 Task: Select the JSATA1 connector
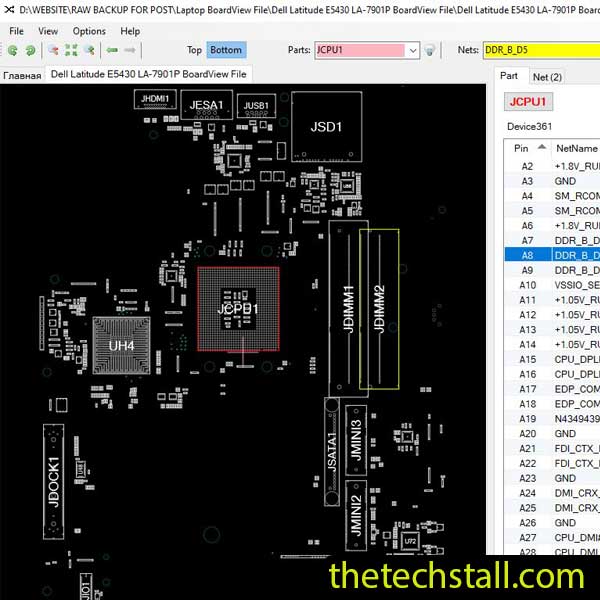(x=332, y=452)
